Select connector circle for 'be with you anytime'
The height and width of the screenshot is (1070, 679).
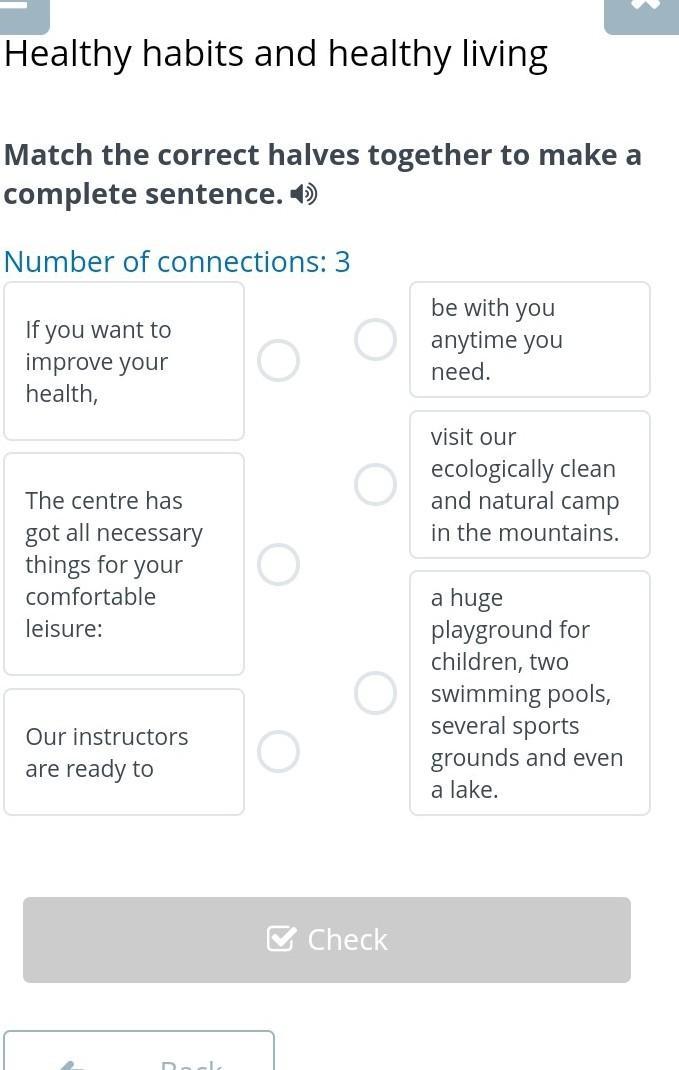pyautogui.click(x=375, y=340)
